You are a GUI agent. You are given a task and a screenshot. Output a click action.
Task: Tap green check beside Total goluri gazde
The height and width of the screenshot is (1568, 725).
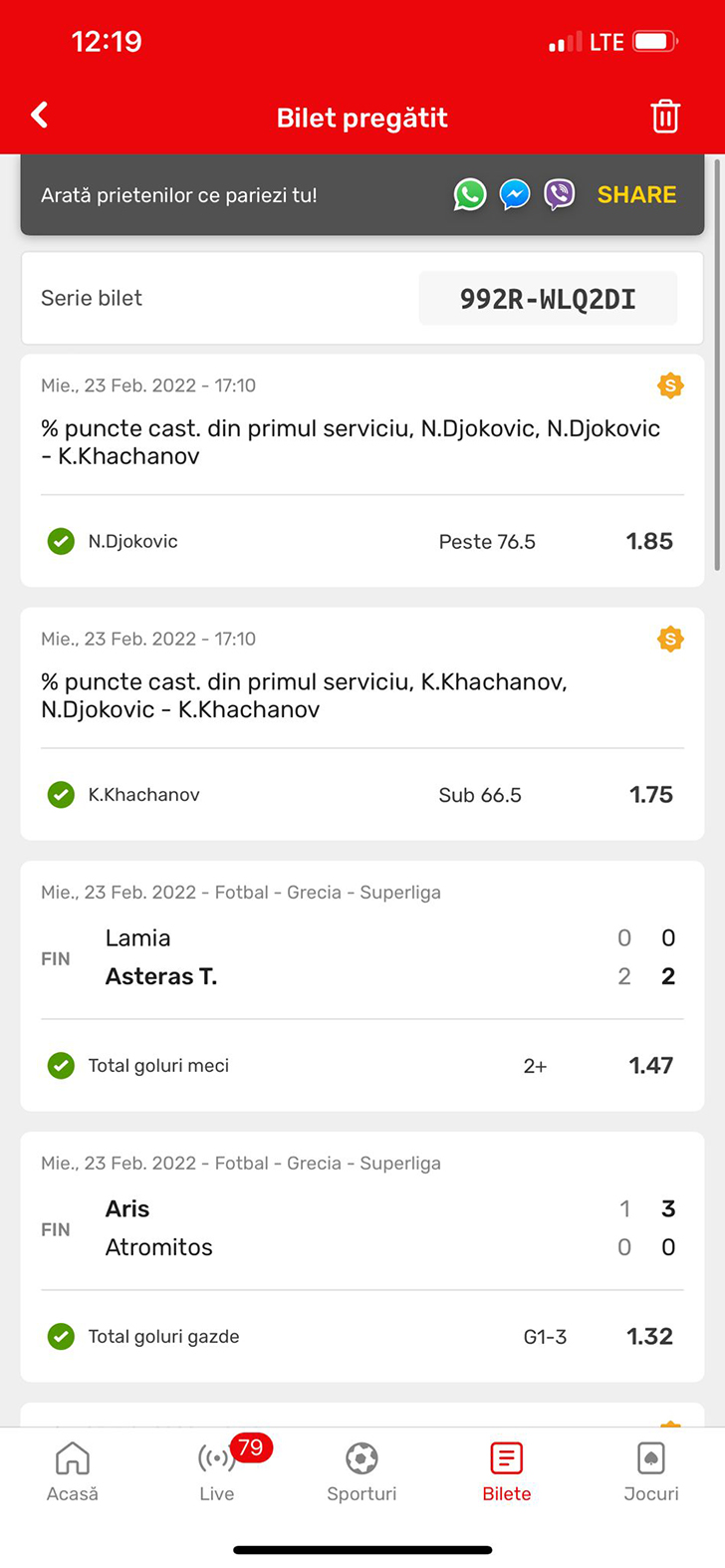coord(61,1337)
